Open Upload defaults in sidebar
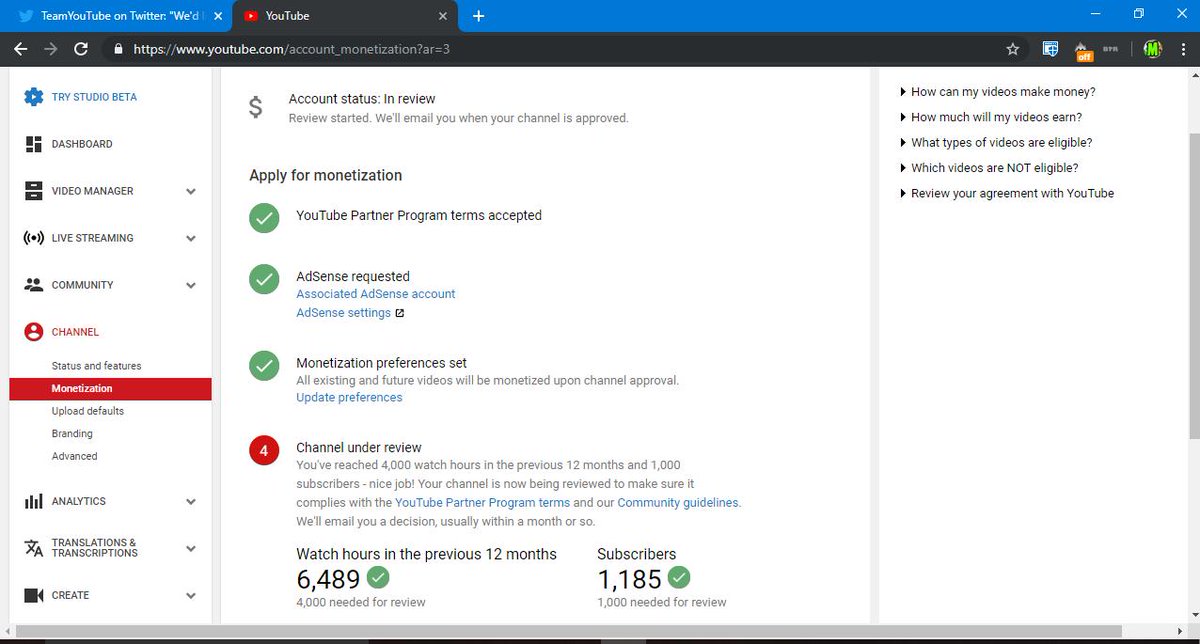The width and height of the screenshot is (1200, 644). coord(88,411)
